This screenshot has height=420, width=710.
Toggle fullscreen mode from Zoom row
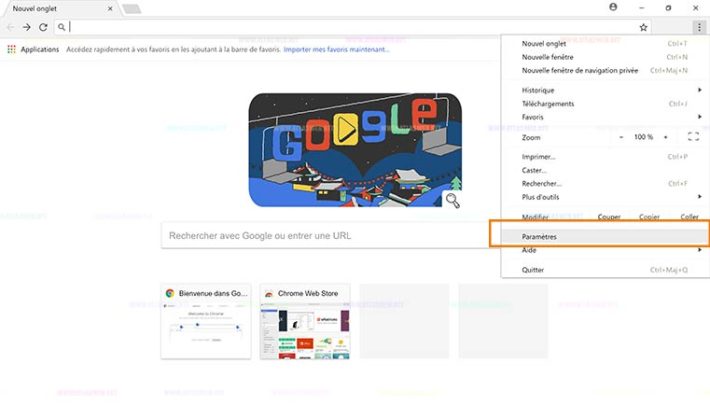[694, 137]
